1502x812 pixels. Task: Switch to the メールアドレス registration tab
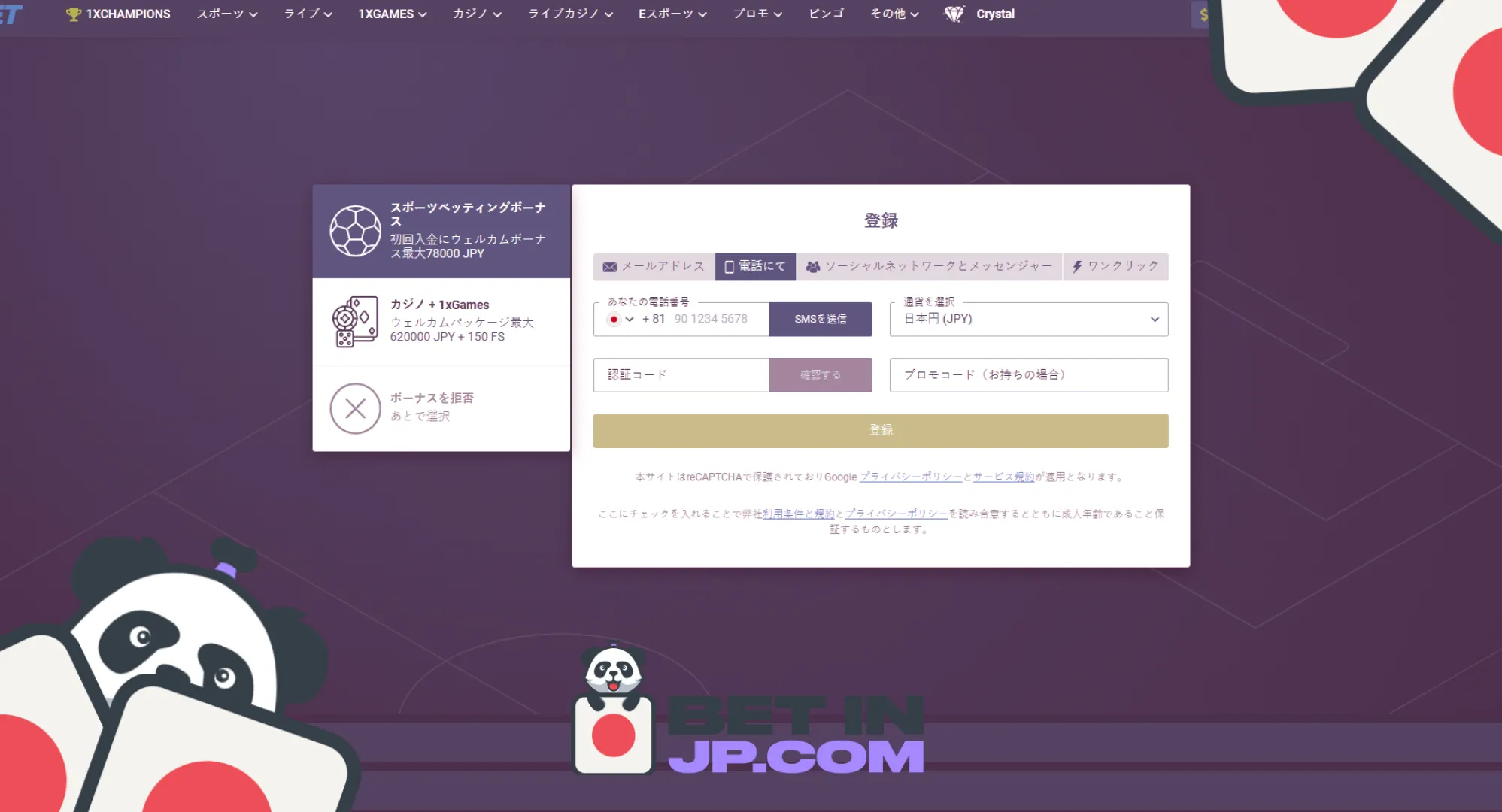[654, 267]
